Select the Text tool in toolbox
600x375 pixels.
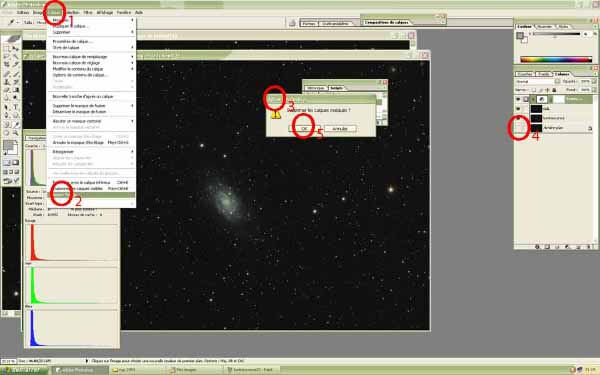(16, 107)
